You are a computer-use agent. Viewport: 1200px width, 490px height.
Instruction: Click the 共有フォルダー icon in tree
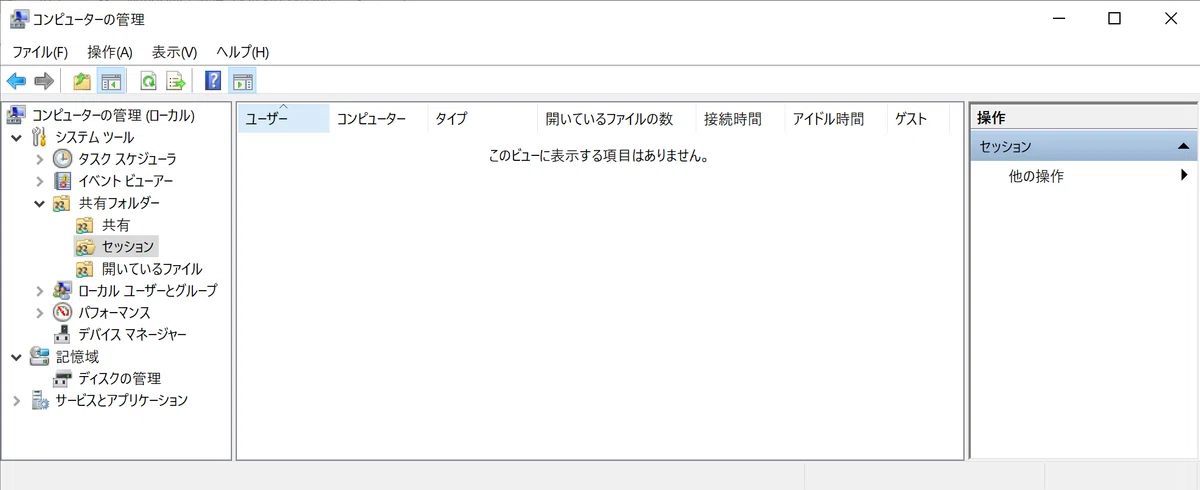62,203
